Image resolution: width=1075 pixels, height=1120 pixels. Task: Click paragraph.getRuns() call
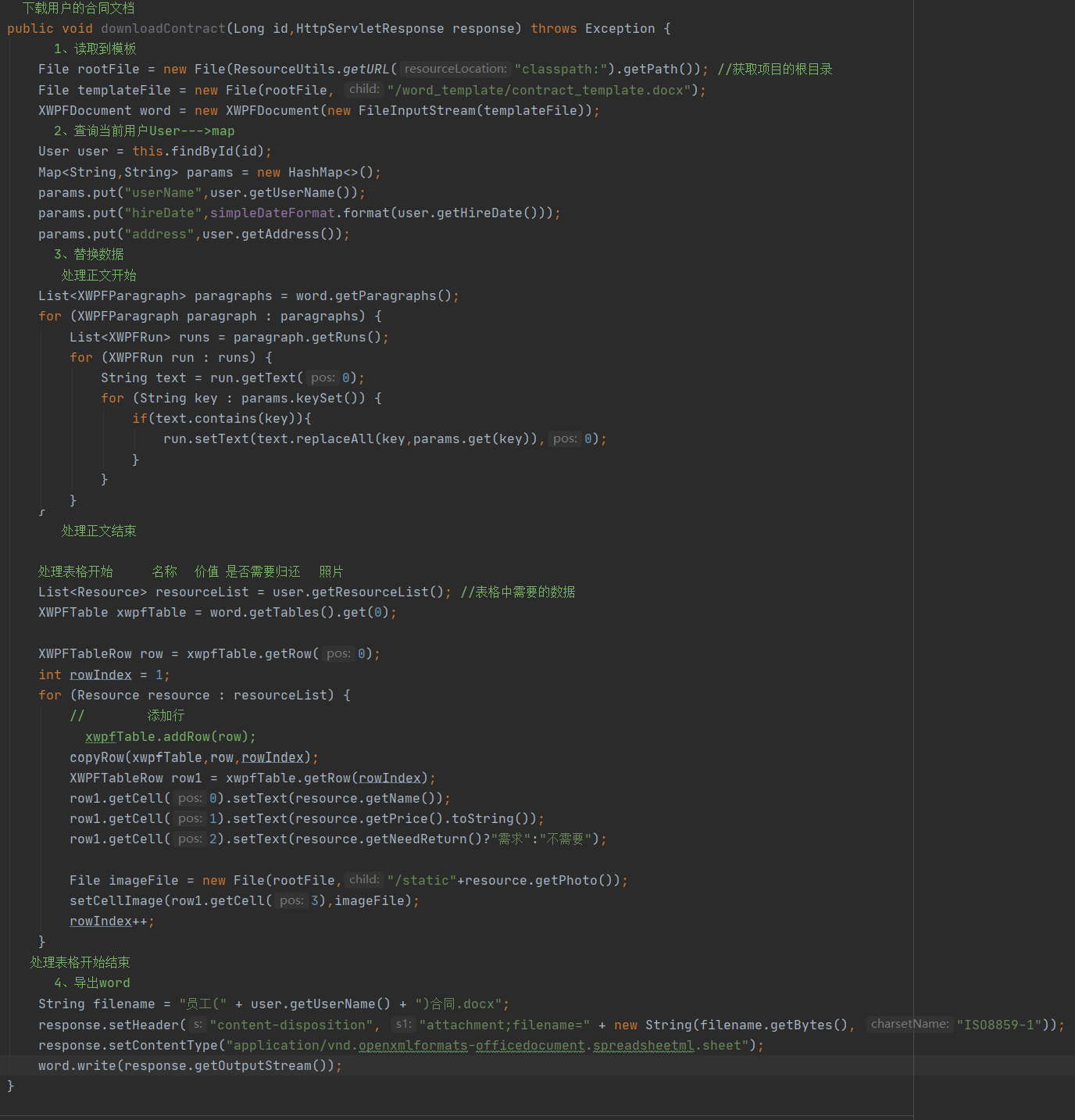point(307,337)
